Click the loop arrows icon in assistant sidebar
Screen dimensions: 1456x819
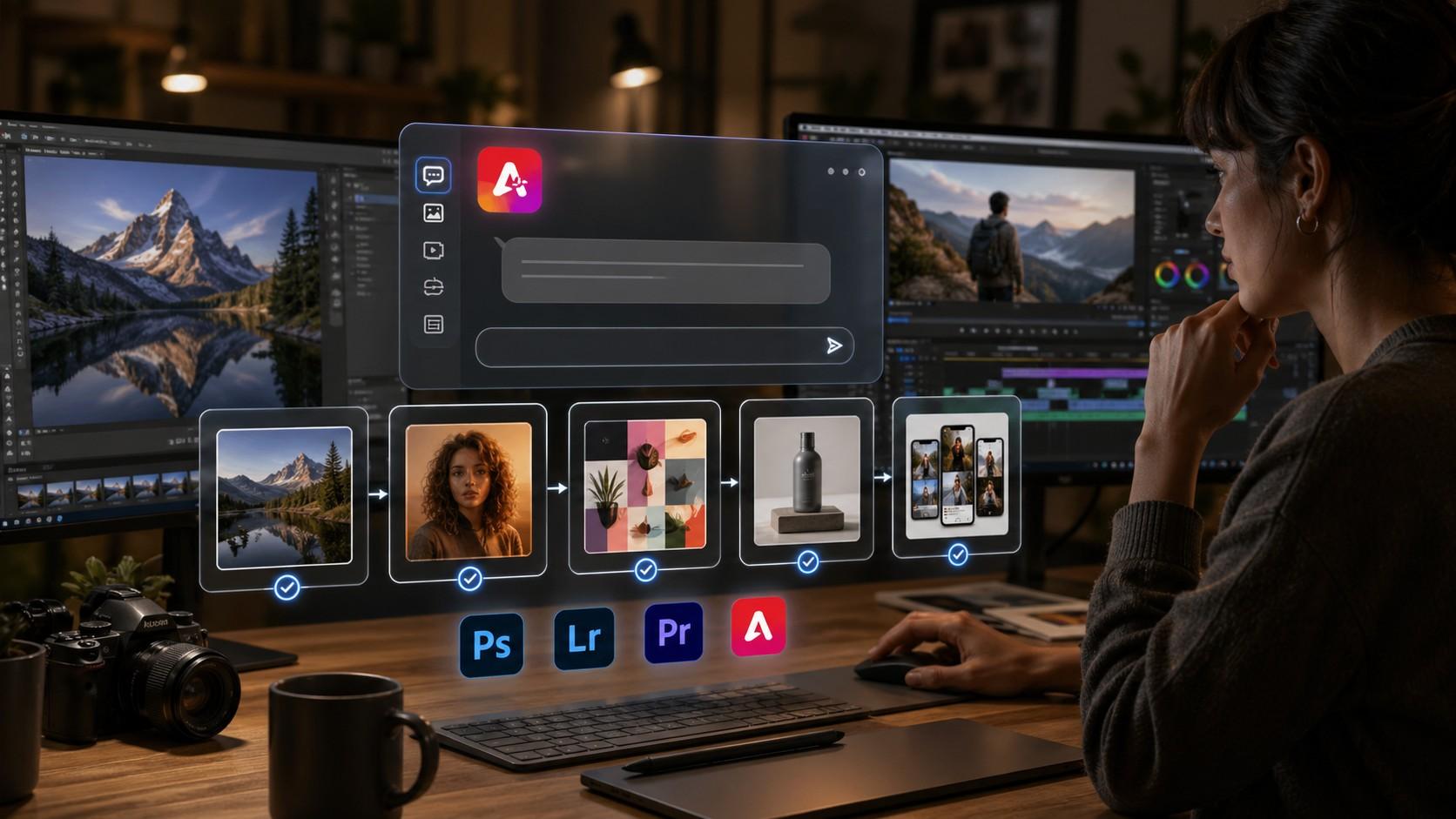[x=433, y=287]
